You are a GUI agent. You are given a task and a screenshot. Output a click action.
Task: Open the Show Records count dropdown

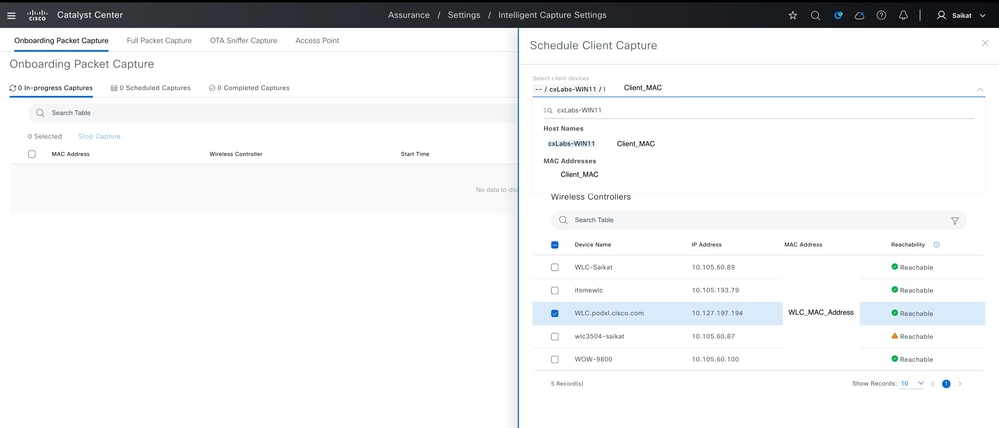coord(912,383)
